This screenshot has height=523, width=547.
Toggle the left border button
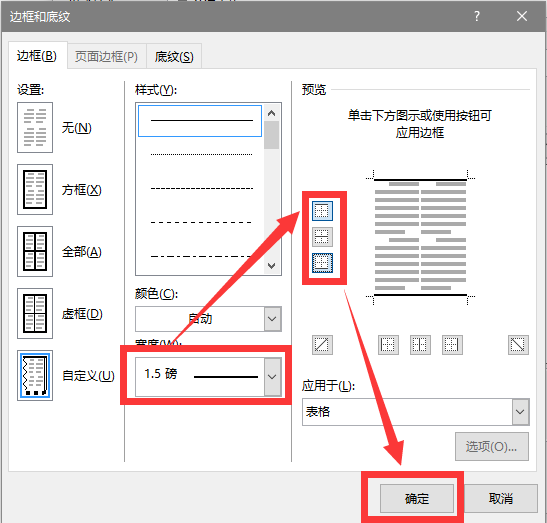(x=388, y=345)
